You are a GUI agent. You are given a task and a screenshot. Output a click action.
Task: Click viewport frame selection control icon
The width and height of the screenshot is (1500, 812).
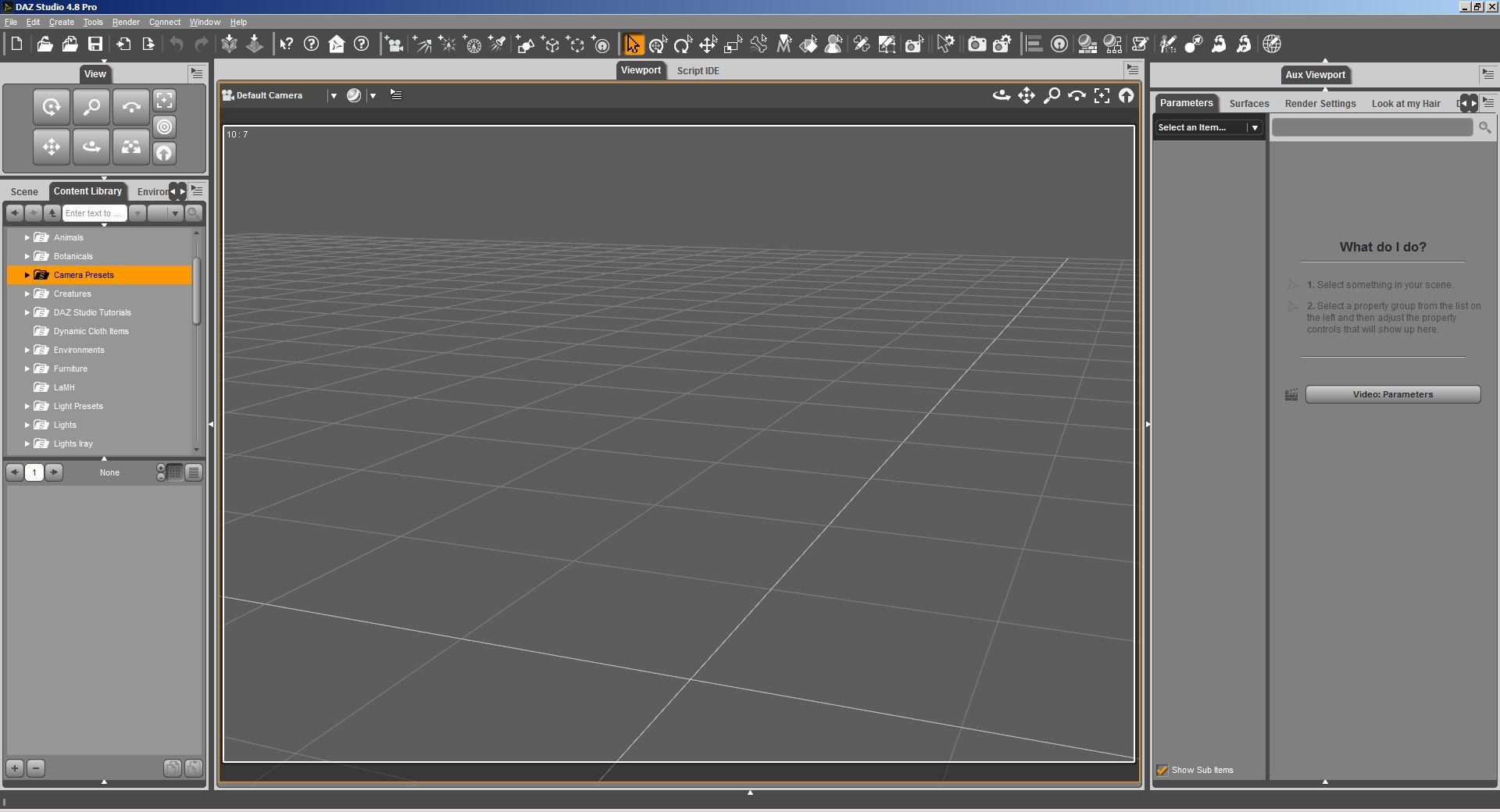(x=1102, y=95)
